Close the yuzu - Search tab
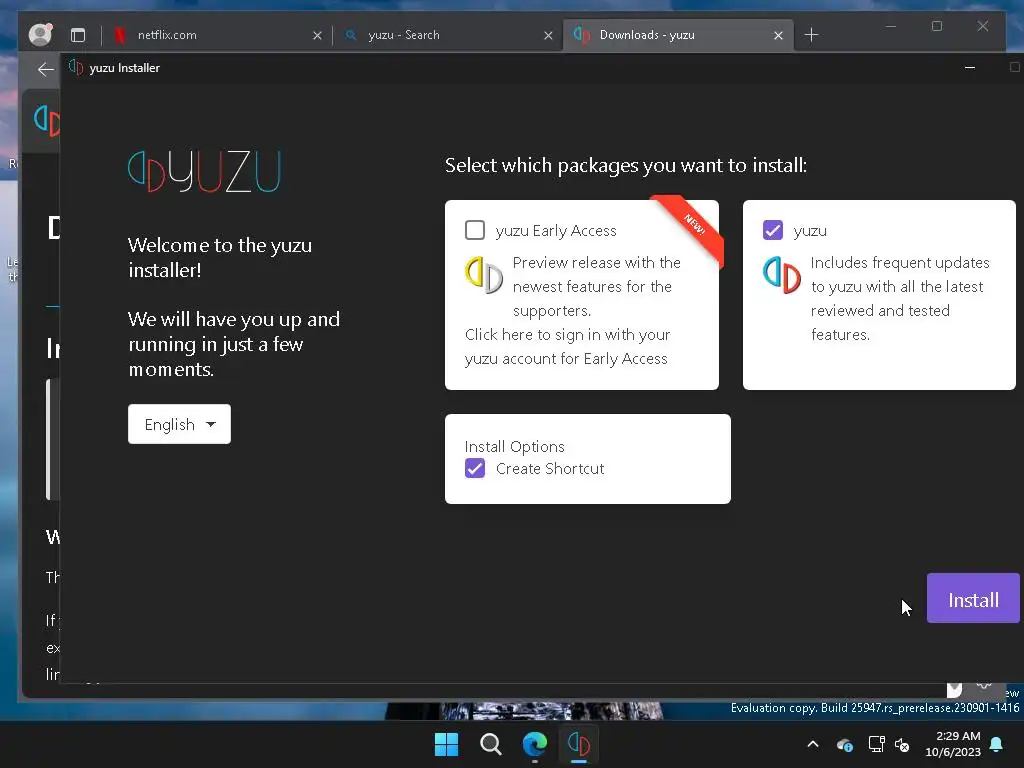Screen dimensions: 1024x768 [x=549, y=35]
